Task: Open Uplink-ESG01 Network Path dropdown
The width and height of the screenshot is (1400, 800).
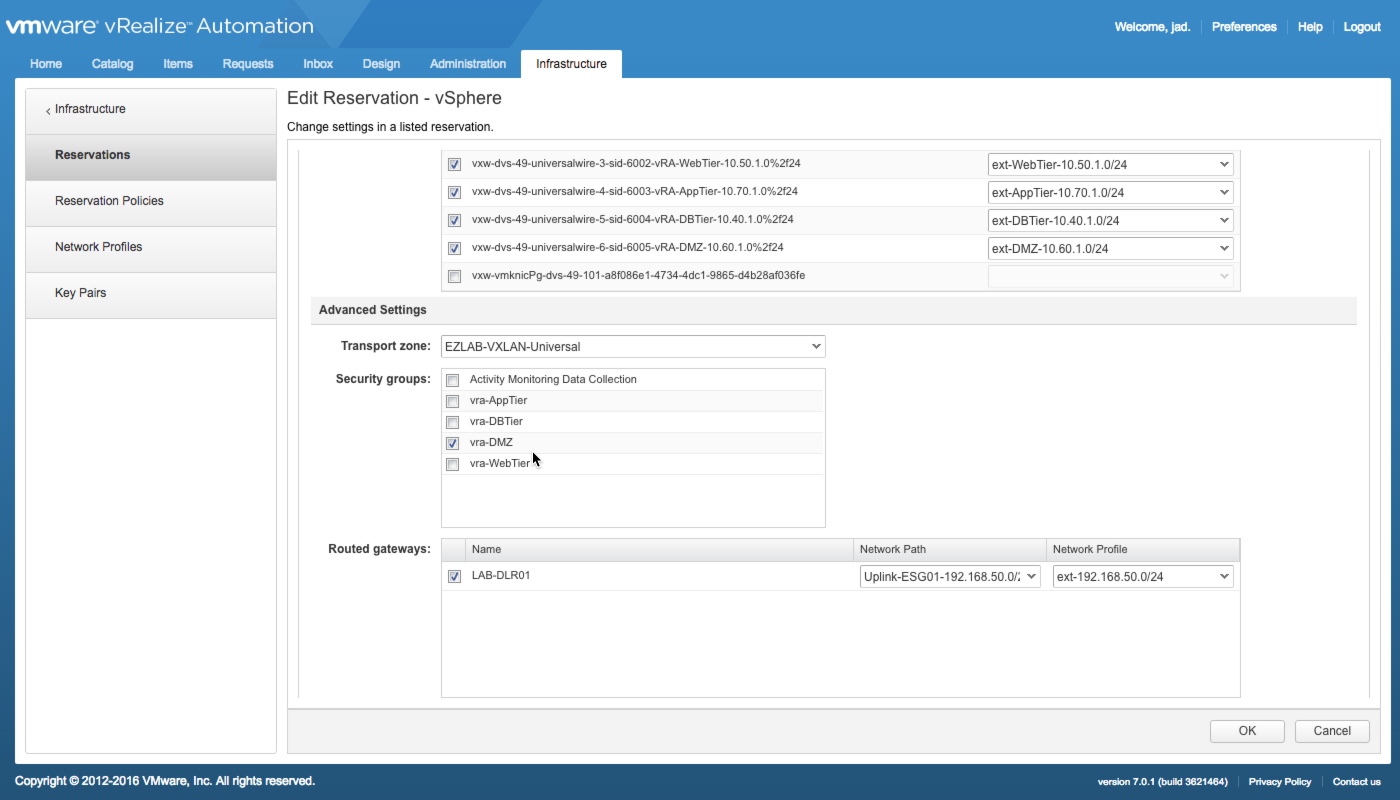Action: pos(950,576)
